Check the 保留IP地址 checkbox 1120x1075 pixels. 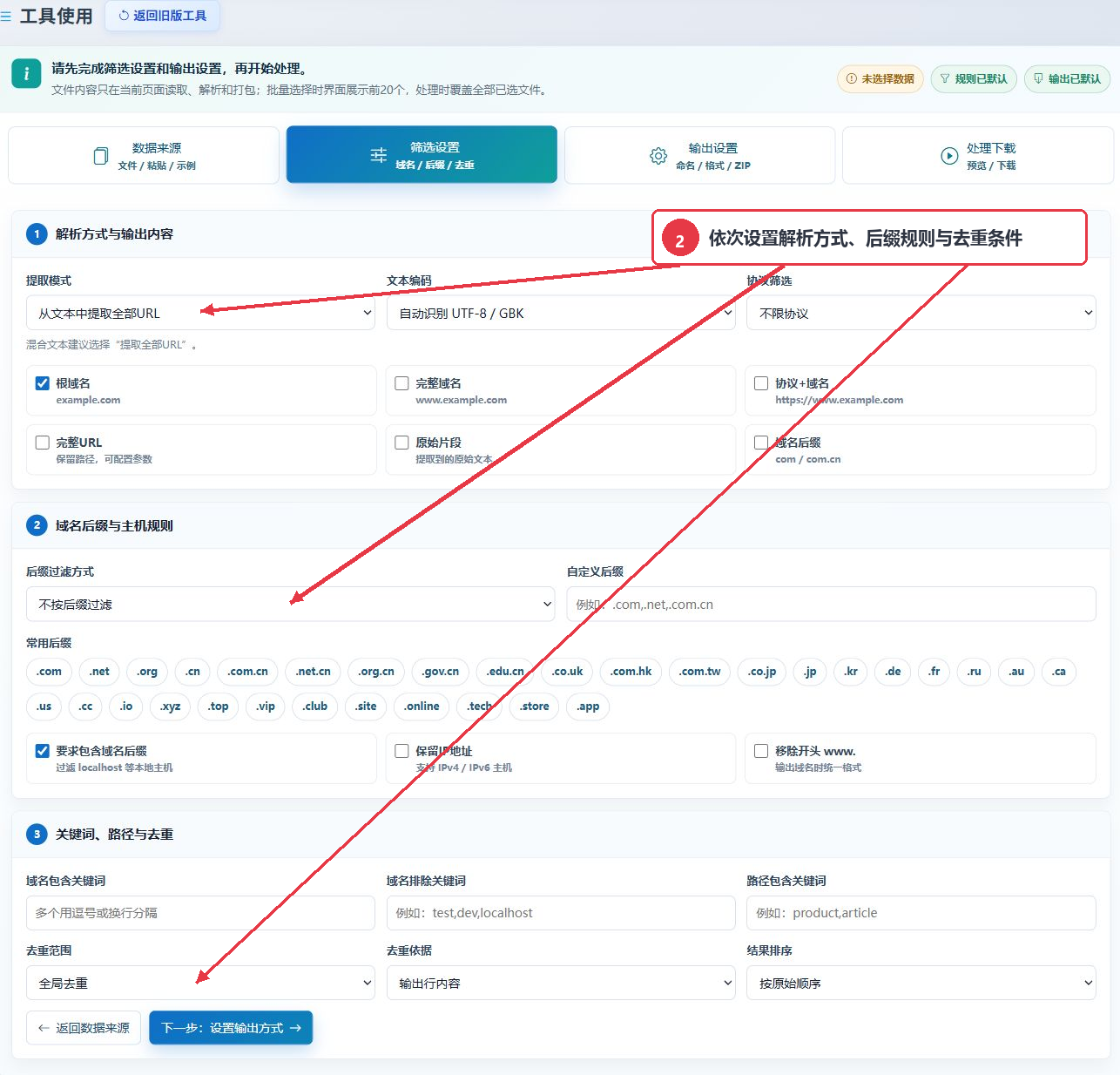pyautogui.click(x=401, y=751)
